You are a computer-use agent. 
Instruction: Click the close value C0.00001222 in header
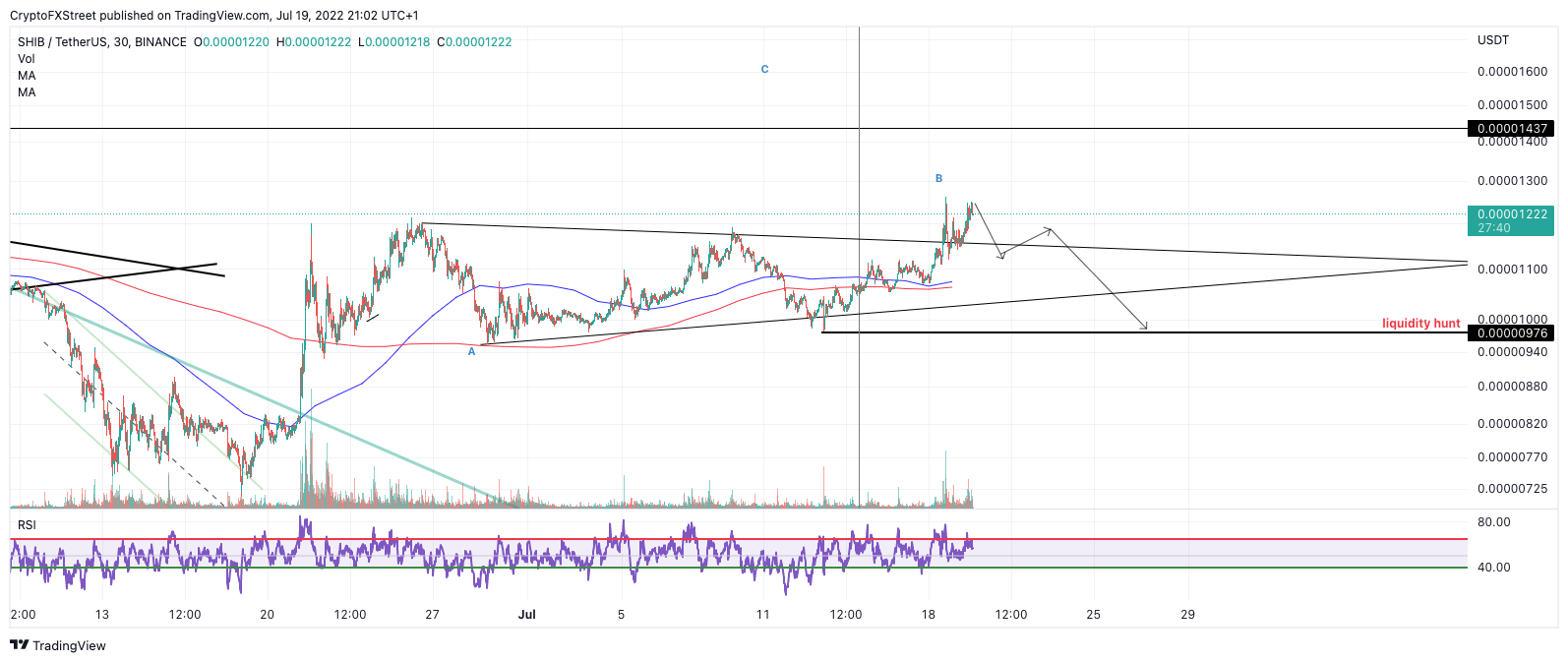pyautogui.click(x=474, y=41)
